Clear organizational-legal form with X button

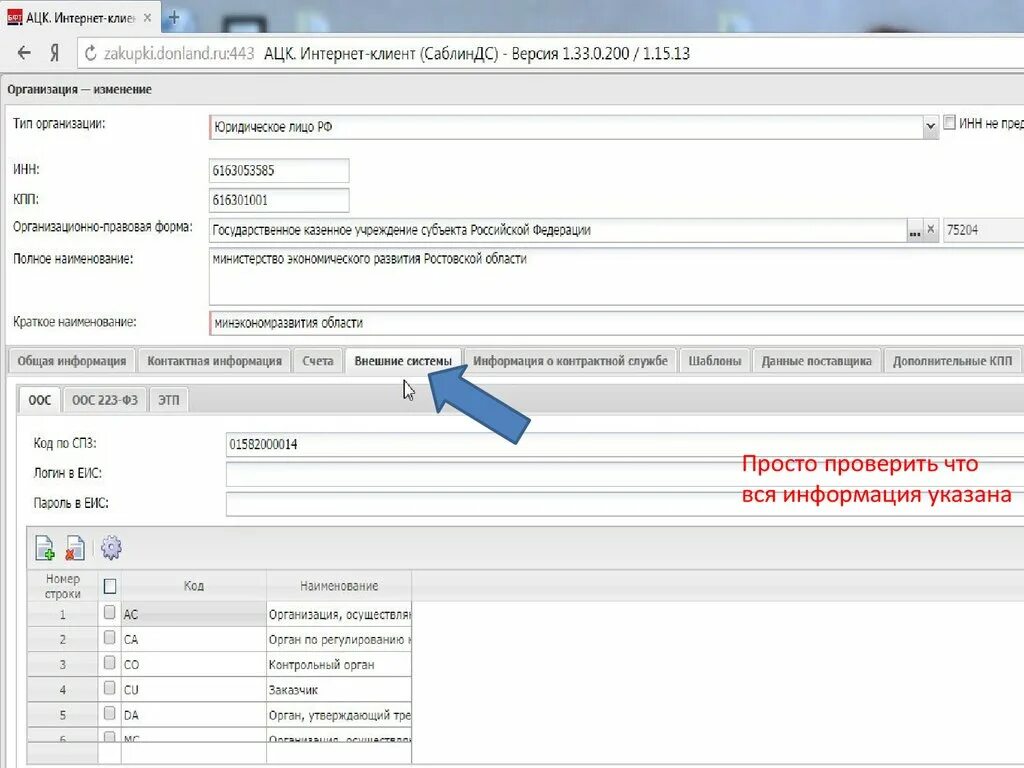tap(931, 230)
